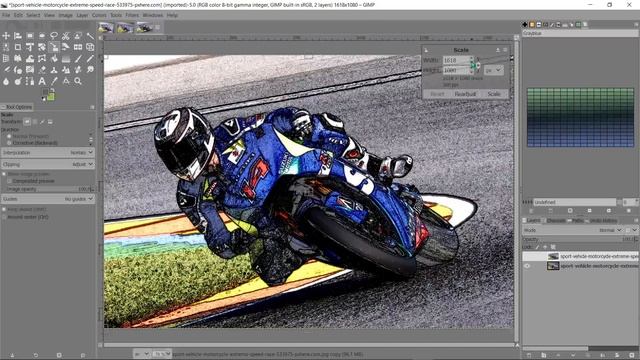Select the Crop tool
Viewport: 640px width, 360px height.
pyautogui.click(x=18, y=47)
